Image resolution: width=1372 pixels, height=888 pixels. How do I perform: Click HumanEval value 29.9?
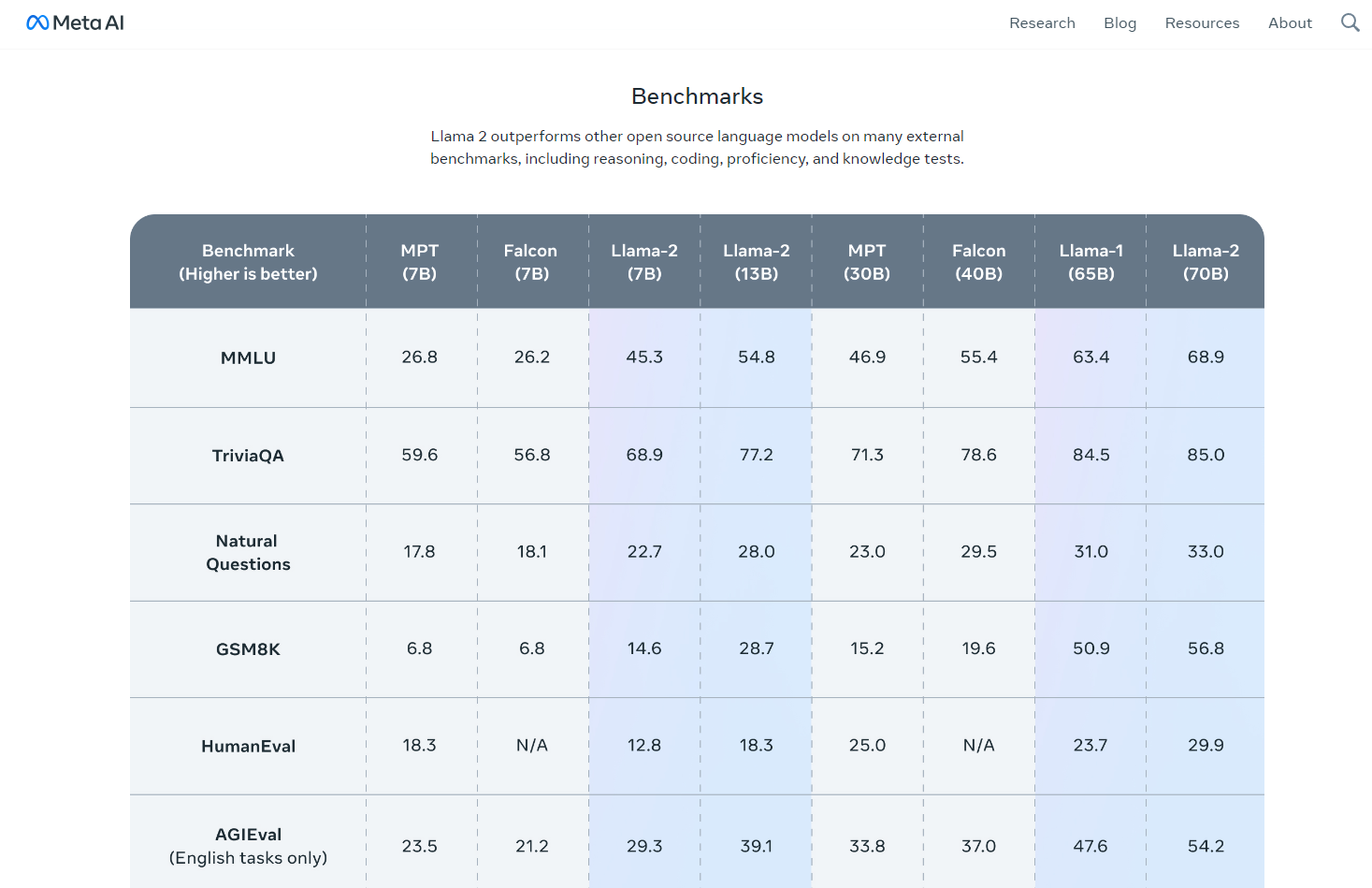[x=1206, y=746]
